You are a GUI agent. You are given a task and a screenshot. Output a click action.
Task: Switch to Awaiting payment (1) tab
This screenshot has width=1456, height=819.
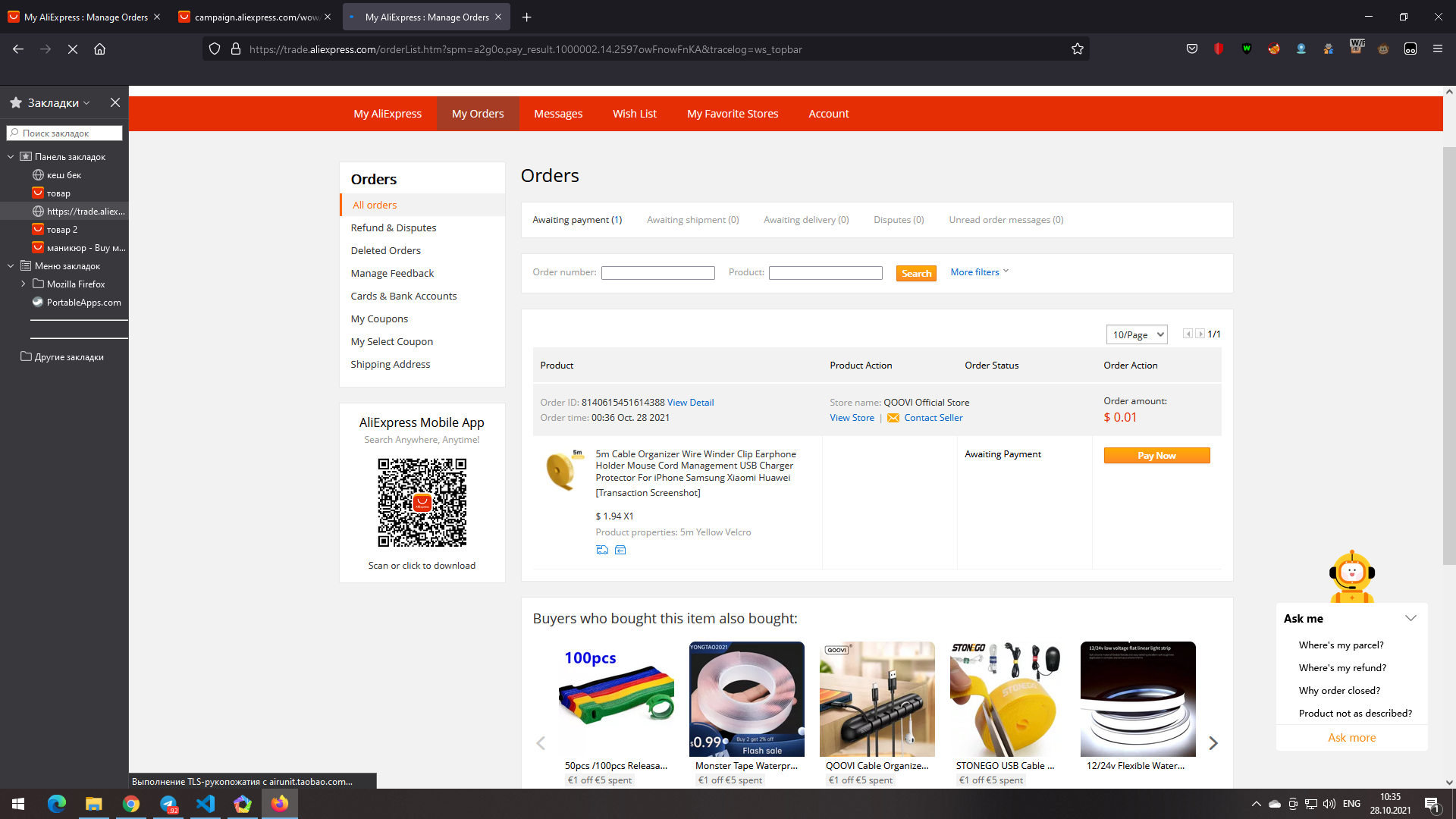[577, 220]
